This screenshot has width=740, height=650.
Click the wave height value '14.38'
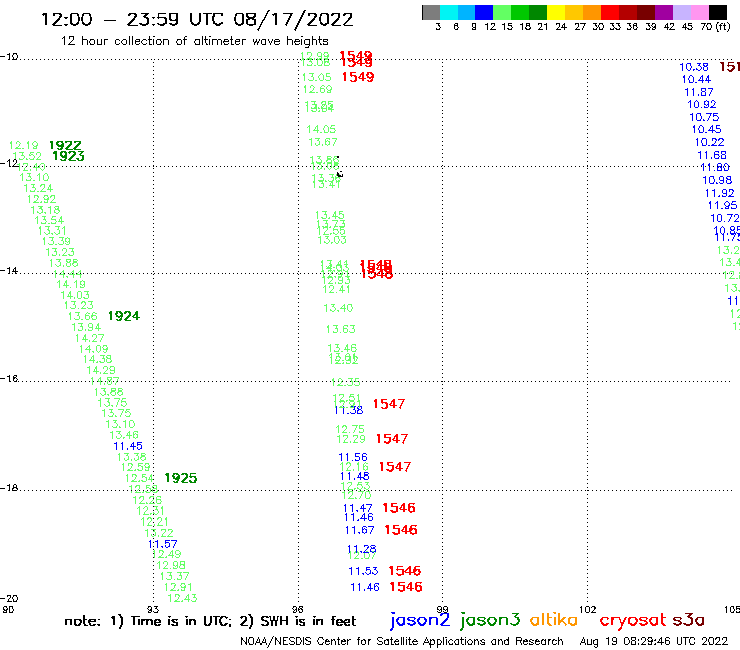[97, 359]
